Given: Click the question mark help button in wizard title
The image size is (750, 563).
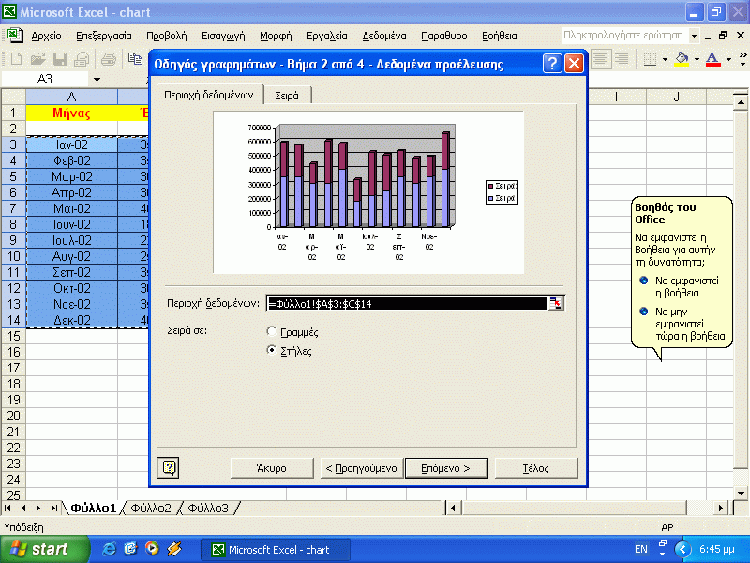Looking at the screenshot, I should click(552, 63).
